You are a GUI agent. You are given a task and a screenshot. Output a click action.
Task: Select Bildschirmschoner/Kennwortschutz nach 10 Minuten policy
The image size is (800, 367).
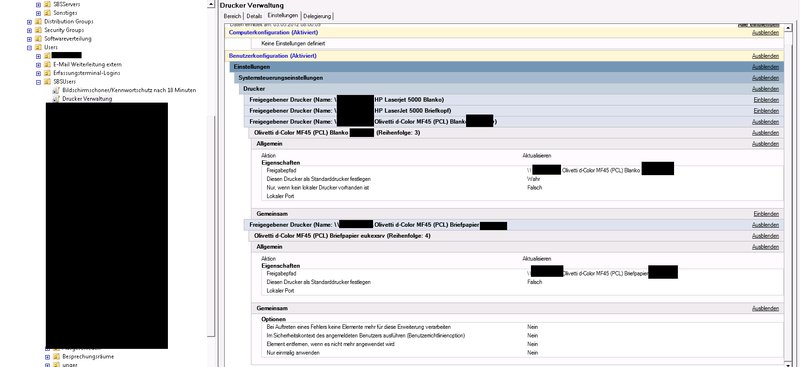click(x=129, y=90)
